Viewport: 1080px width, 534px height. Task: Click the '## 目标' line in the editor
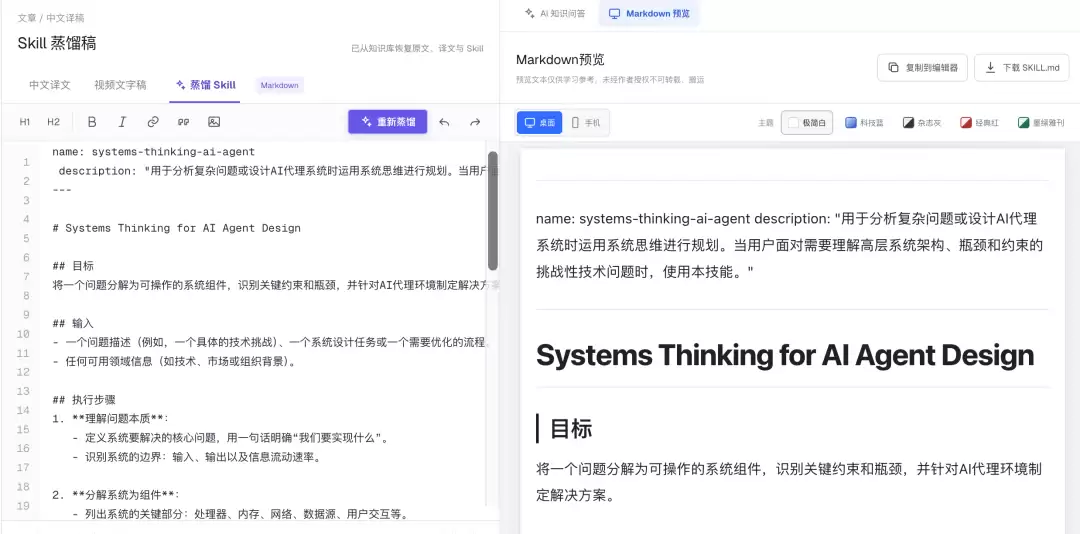[73, 266]
